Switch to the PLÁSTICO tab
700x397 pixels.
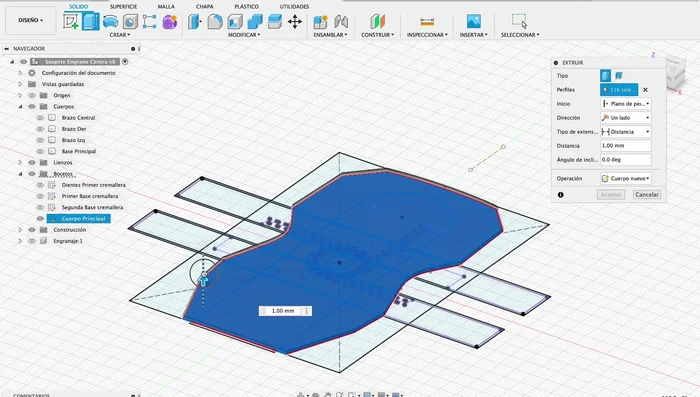246,6
